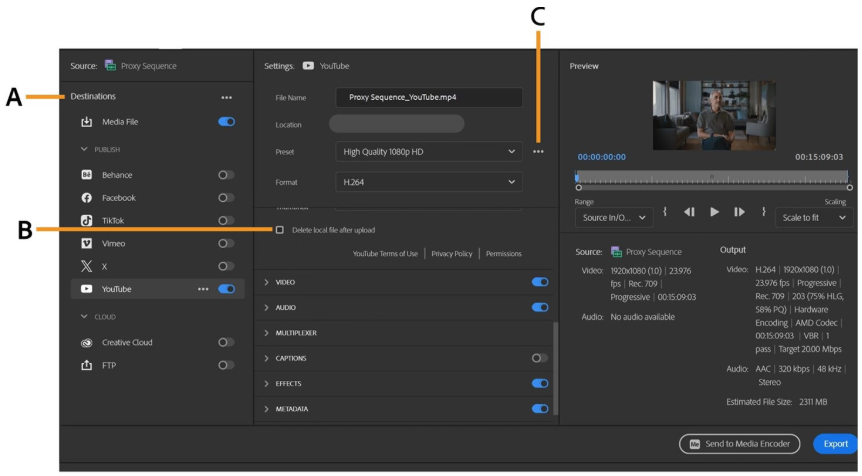Screen dimensions: 862x476
Task: Expand the MULTIPLEXER settings section
Action: [267, 333]
